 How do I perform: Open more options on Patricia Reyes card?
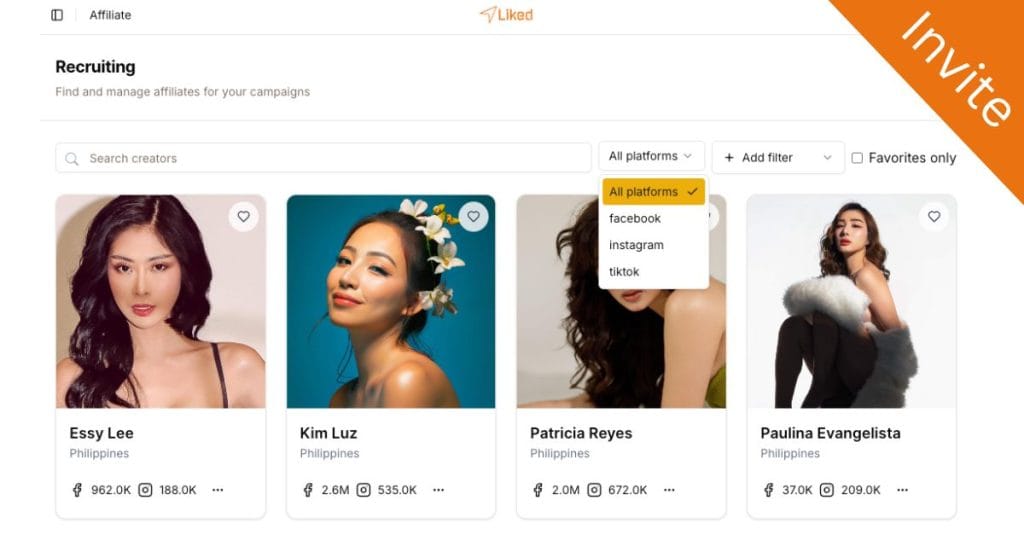pos(669,490)
